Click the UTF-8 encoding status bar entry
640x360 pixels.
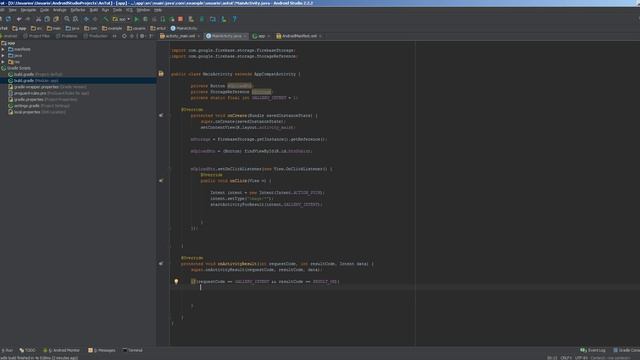pyautogui.click(x=581, y=358)
